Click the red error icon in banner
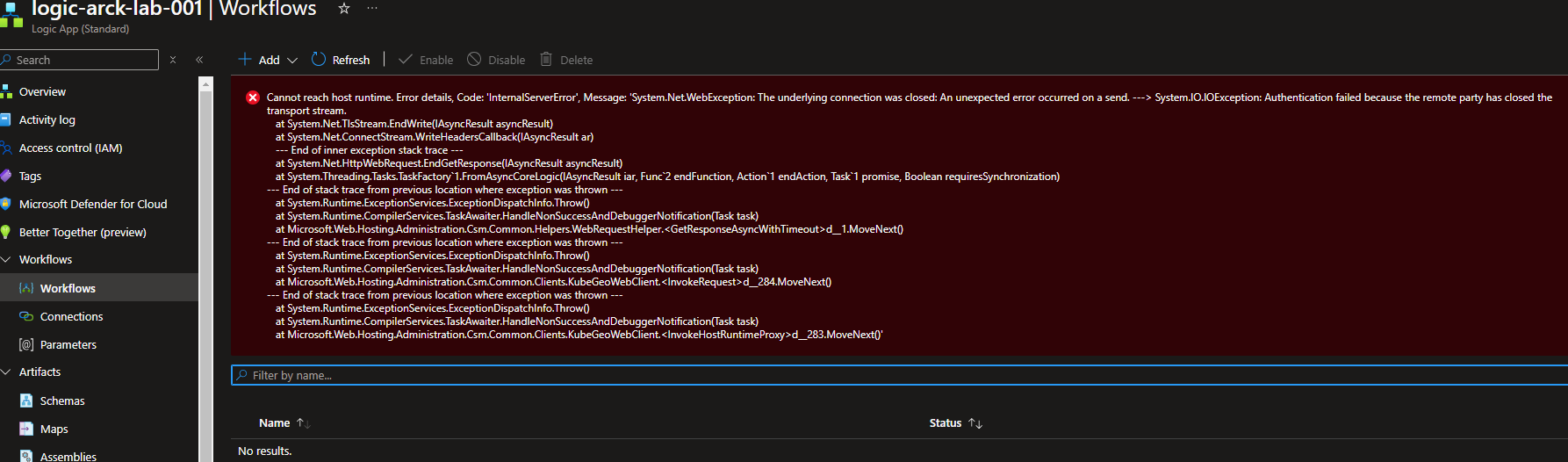1568x462 pixels. (x=253, y=97)
